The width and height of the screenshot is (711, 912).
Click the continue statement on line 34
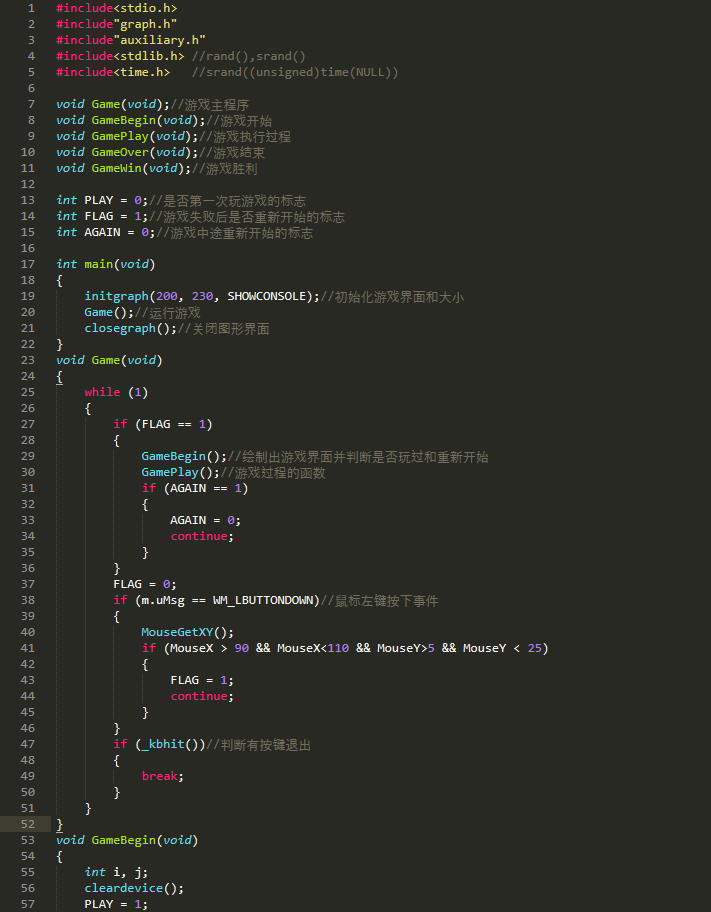202,536
